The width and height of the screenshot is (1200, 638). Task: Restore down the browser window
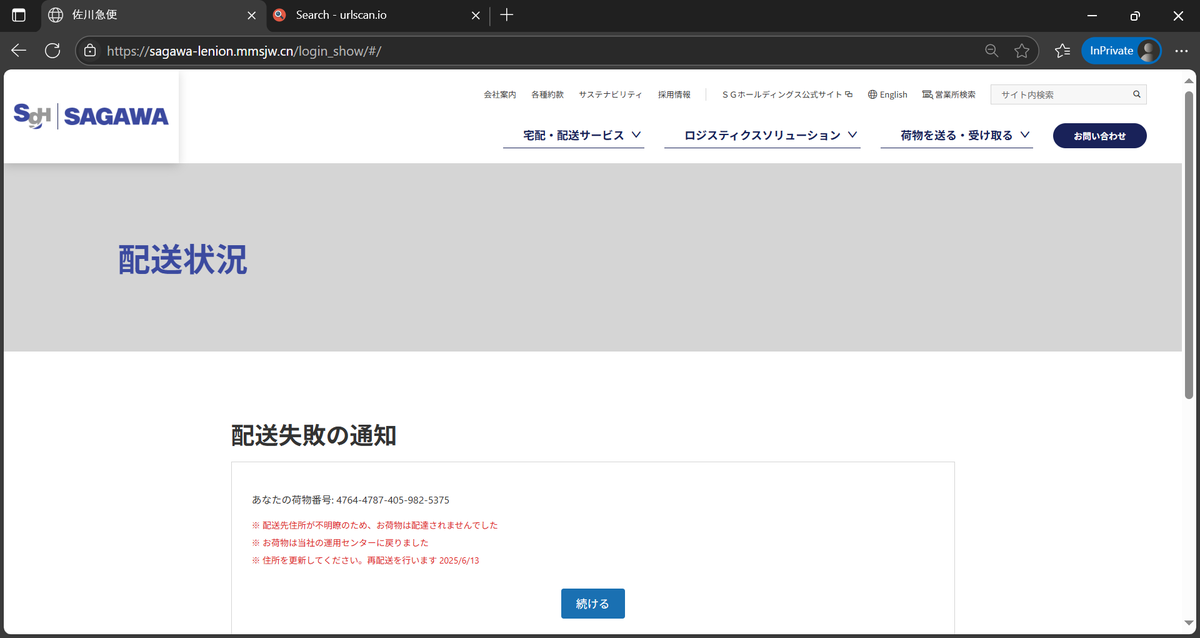[1135, 15]
